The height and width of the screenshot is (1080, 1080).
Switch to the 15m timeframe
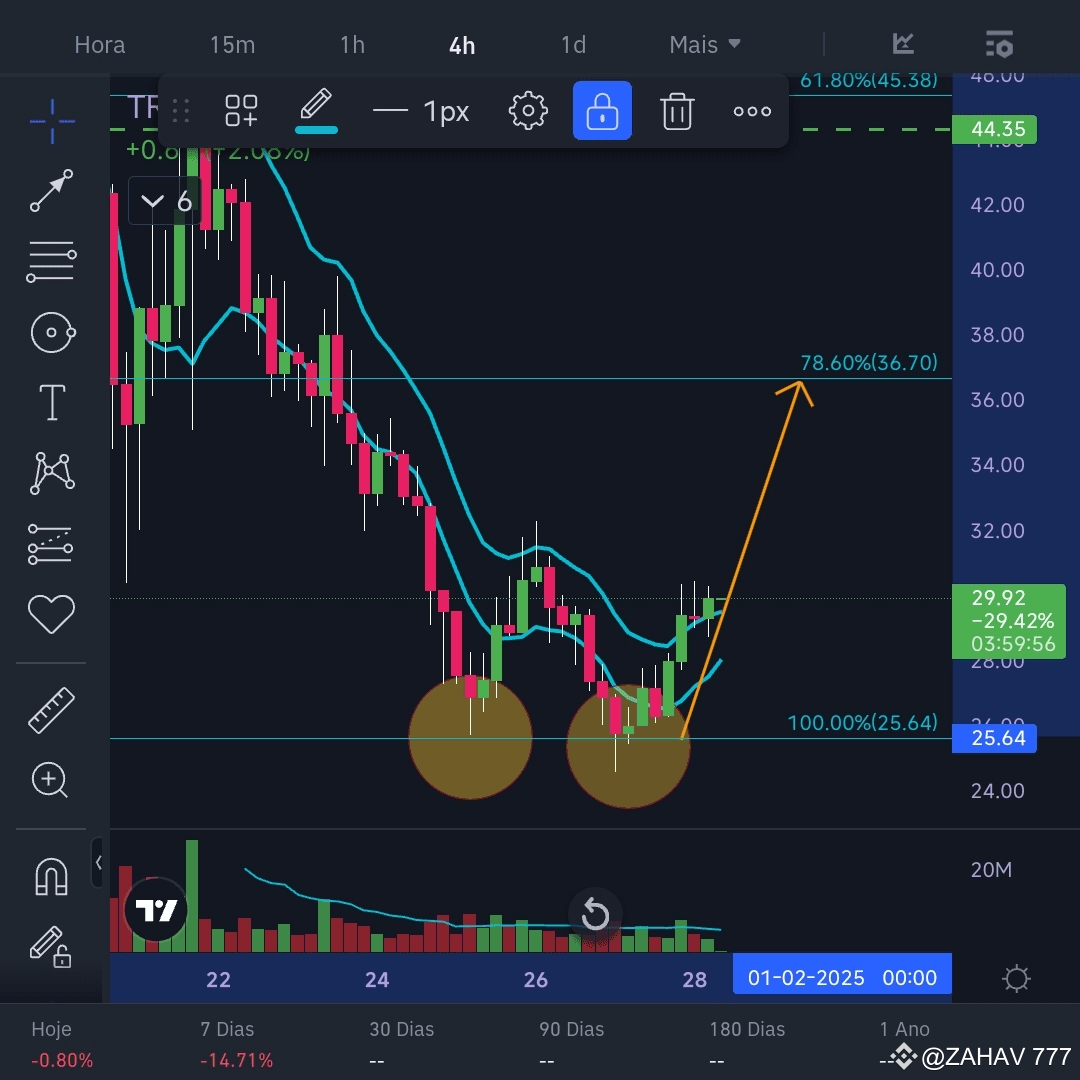point(232,45)
